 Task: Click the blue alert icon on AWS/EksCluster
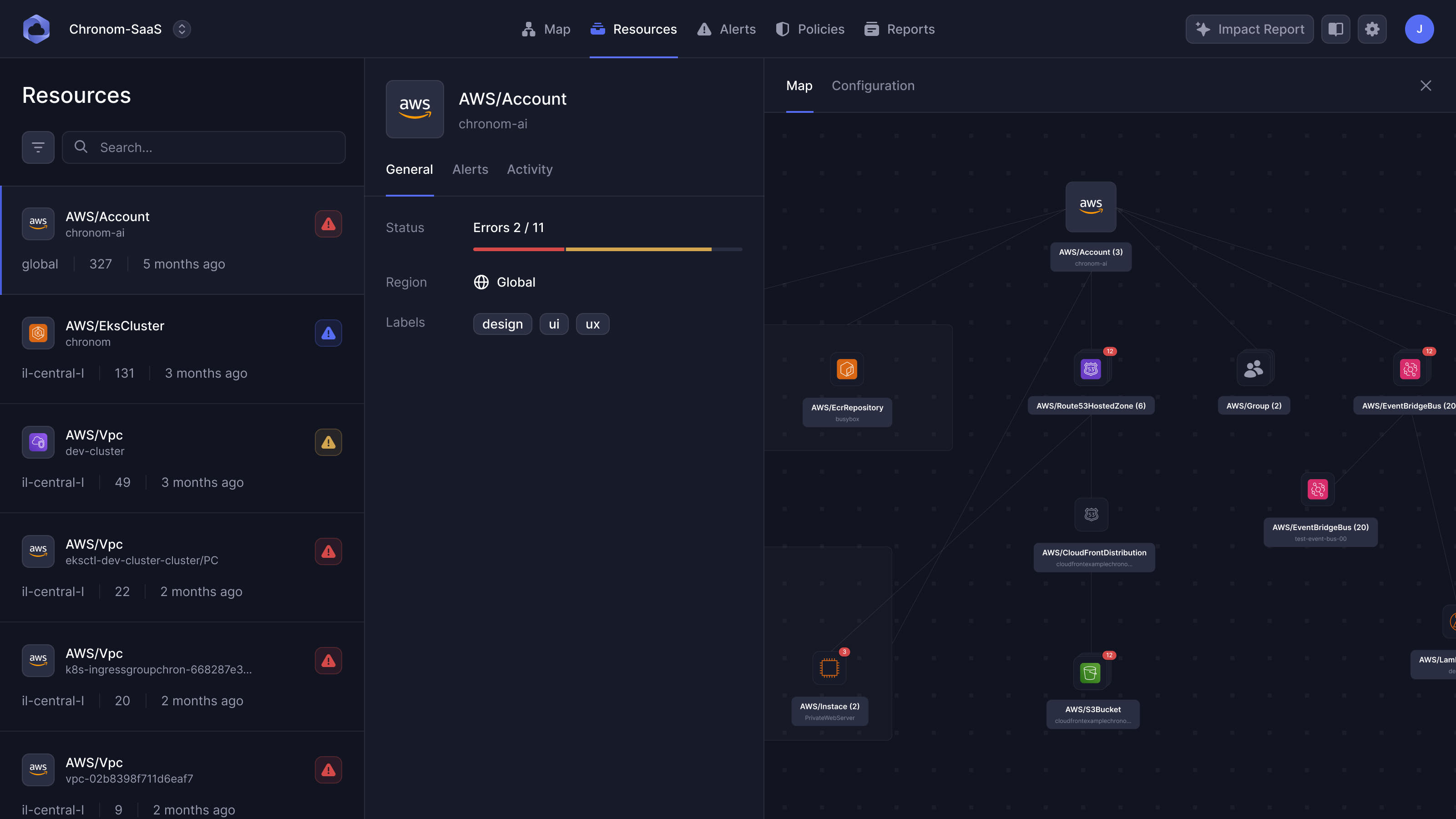pyautogui.click(x=329, y=333)
